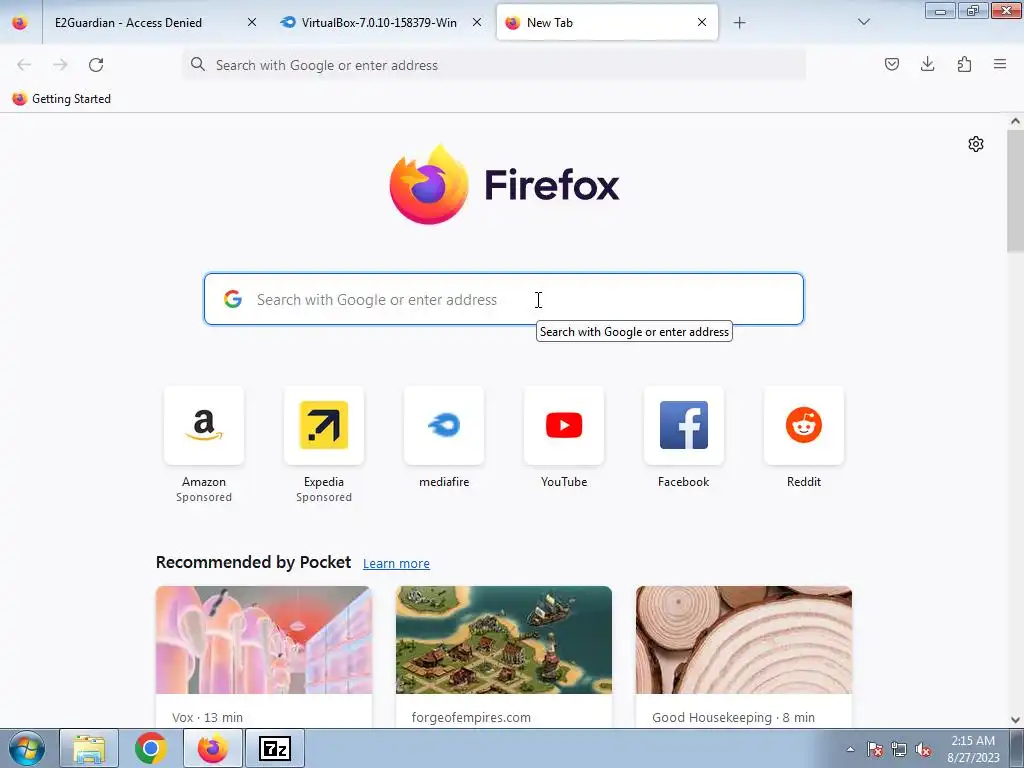Open a new tab with plus button
Image resolution: width=1024 pixels, height=768 pixels.
point(739,23)
